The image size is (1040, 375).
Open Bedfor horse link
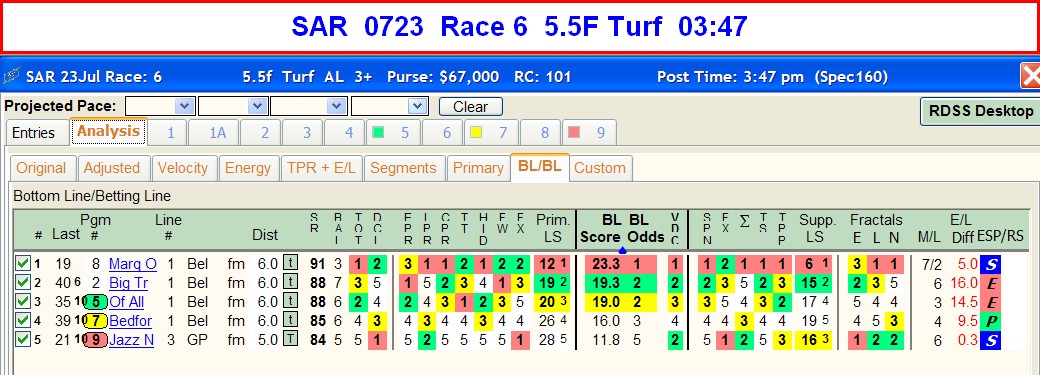131,321
